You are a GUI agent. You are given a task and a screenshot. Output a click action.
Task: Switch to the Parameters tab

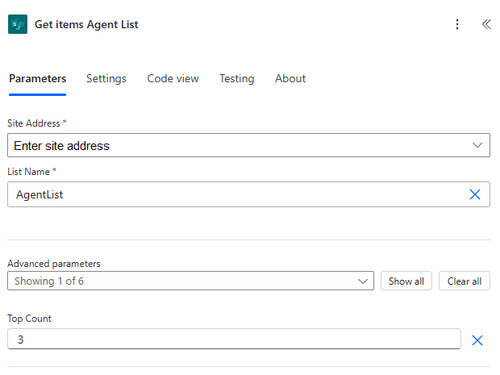[37, 79]
